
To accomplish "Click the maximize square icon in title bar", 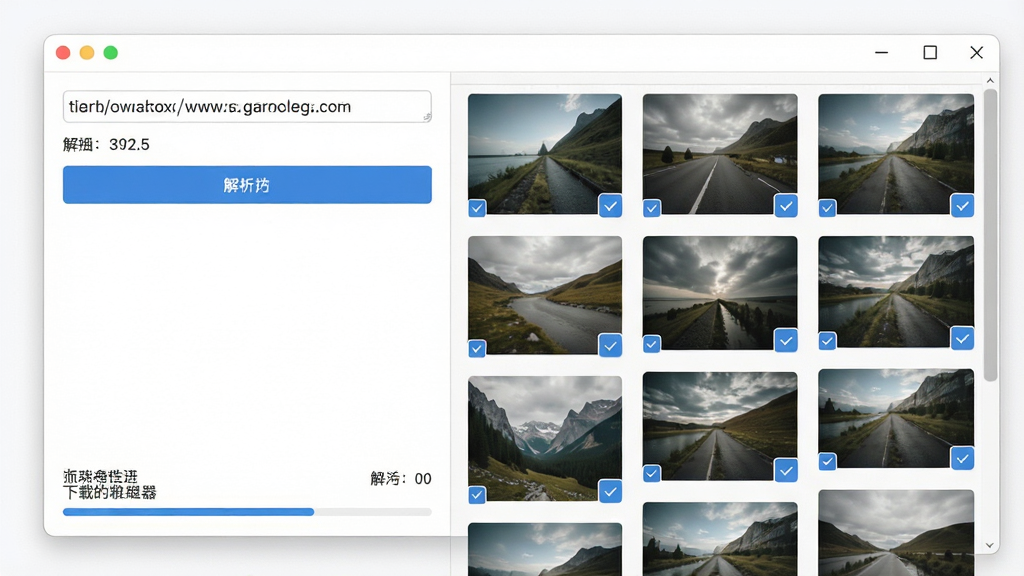I will click(x=930, y=52).
